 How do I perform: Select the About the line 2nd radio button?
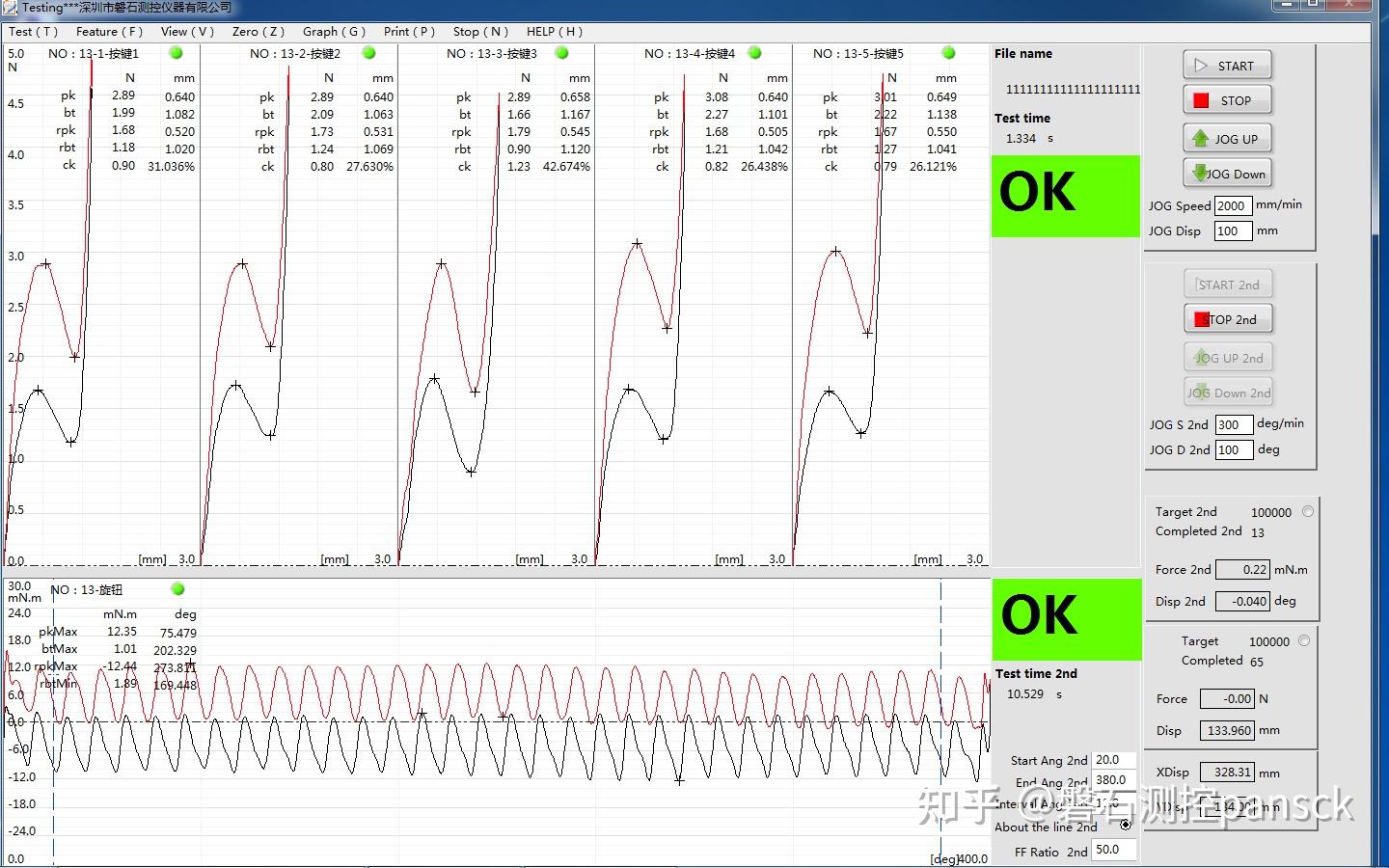[x=1126, y=825]
